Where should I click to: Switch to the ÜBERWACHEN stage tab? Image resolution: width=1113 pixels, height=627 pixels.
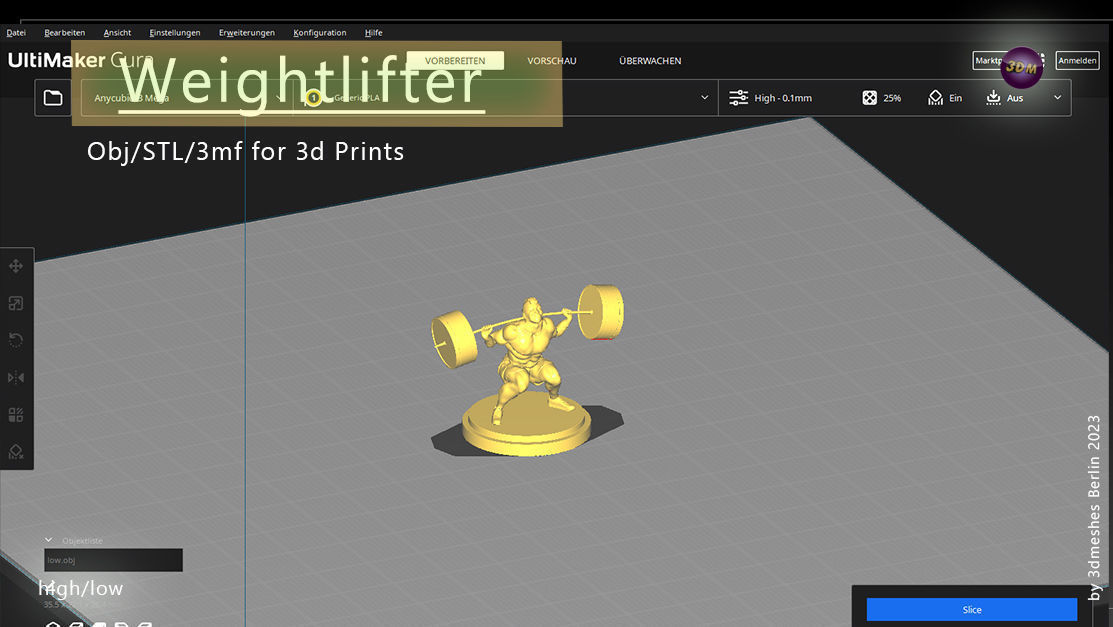point(649,61)
